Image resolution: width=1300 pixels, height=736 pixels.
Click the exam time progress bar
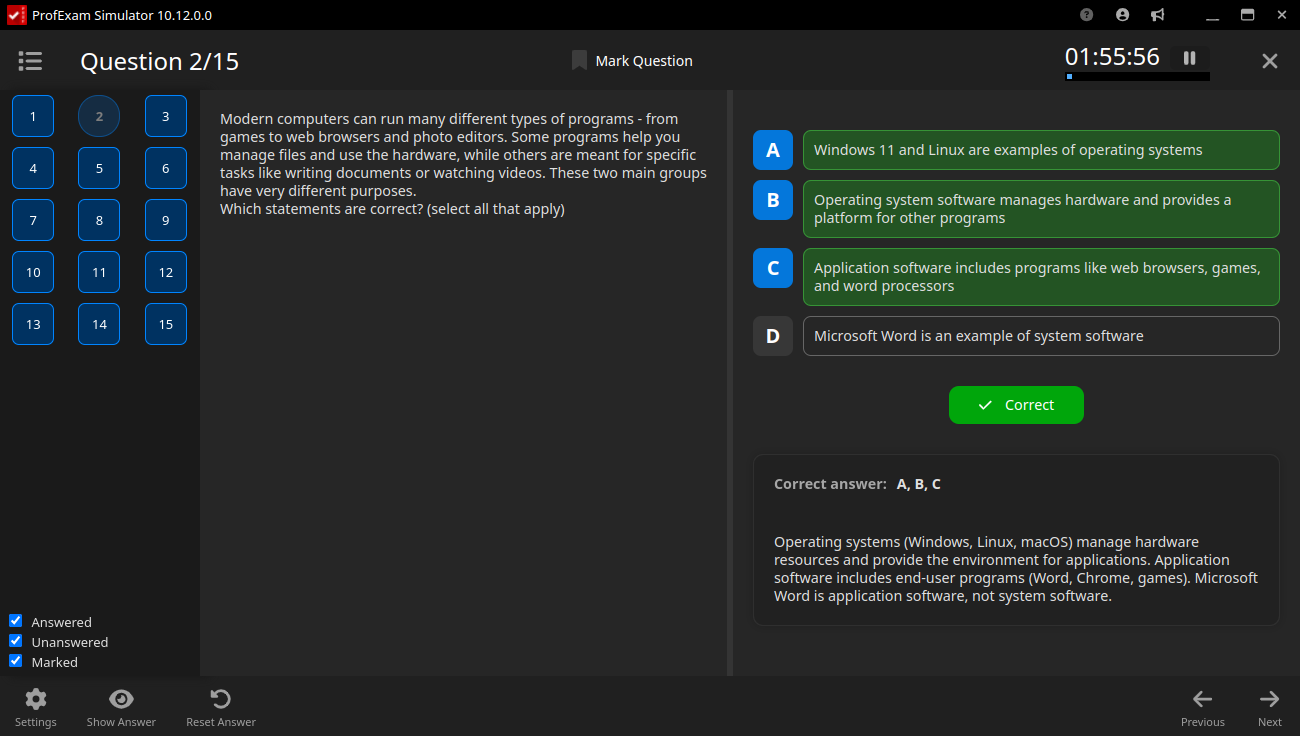pyautogui.click(x=1137, y=77)
